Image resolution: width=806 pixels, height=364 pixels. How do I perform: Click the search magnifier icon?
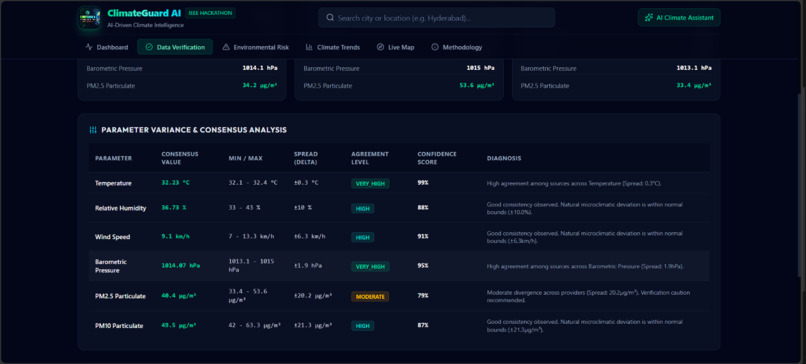click(x=330, y=18)
